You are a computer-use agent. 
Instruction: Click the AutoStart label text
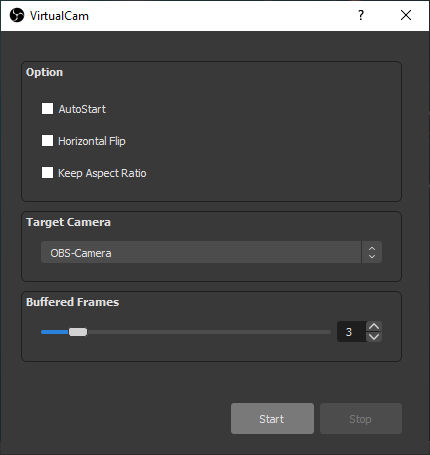(82, 109)
